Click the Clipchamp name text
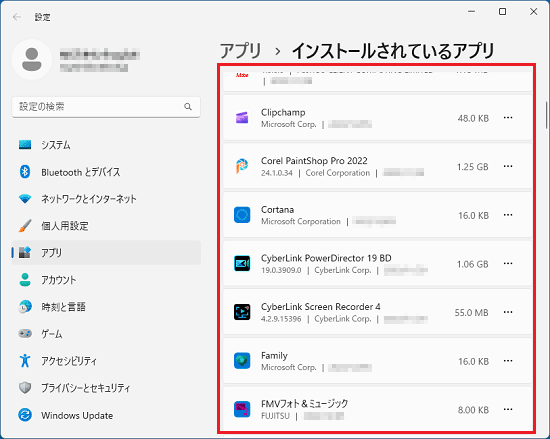Screen dimensions: 550x439 pyautogui.click(x=283, y=112)
